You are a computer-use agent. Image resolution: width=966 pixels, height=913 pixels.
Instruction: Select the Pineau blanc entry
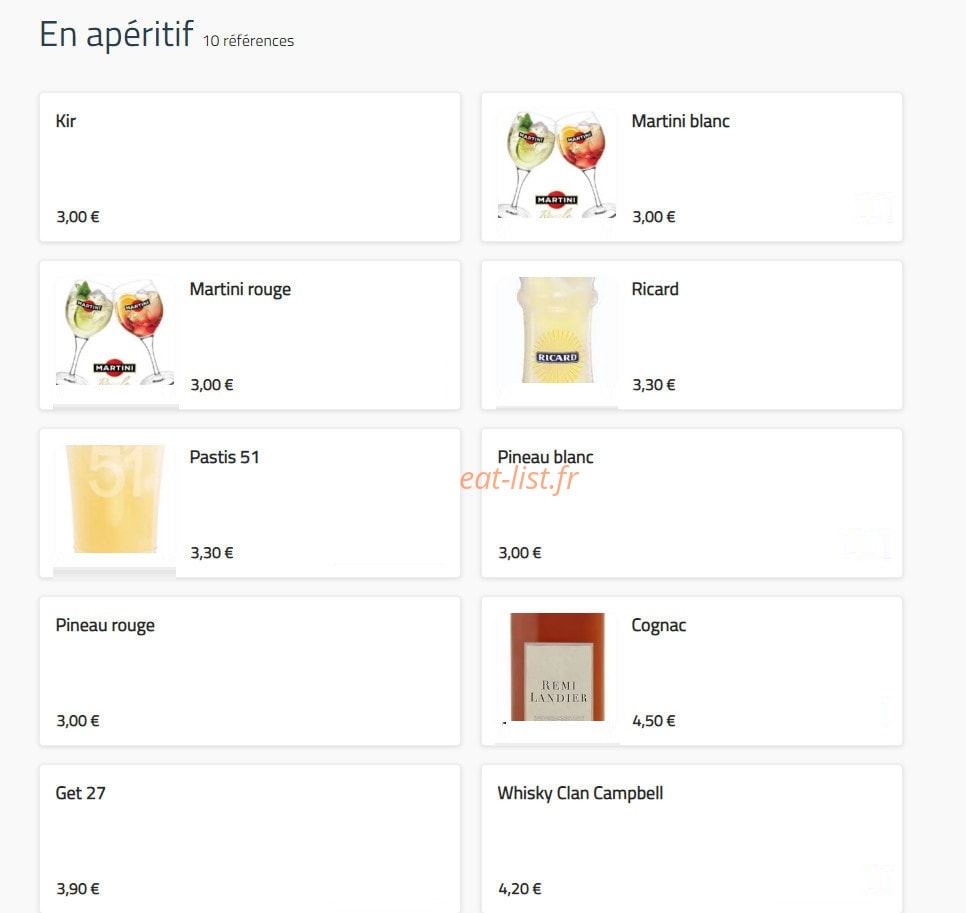[x=692, y=503]
